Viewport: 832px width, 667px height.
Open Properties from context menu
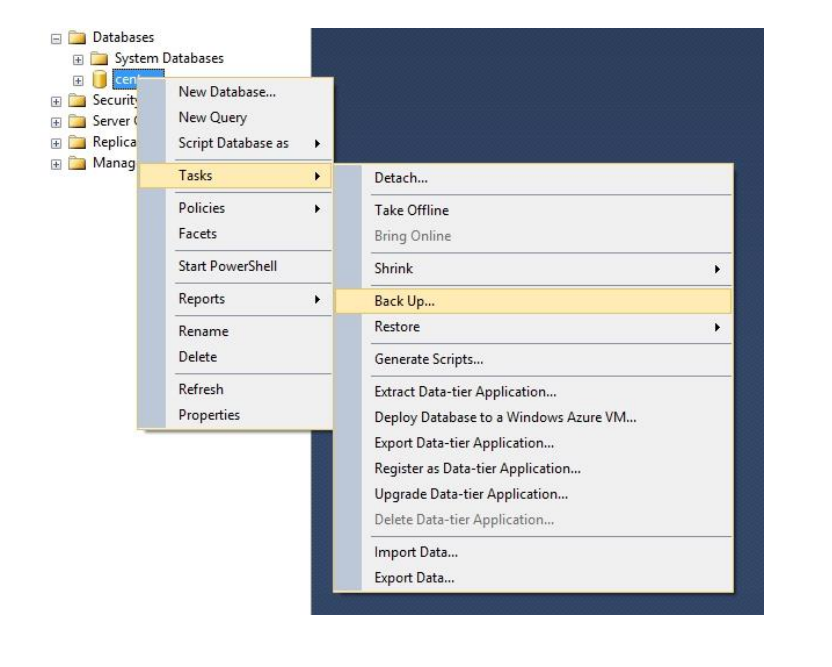coord(209,415)
